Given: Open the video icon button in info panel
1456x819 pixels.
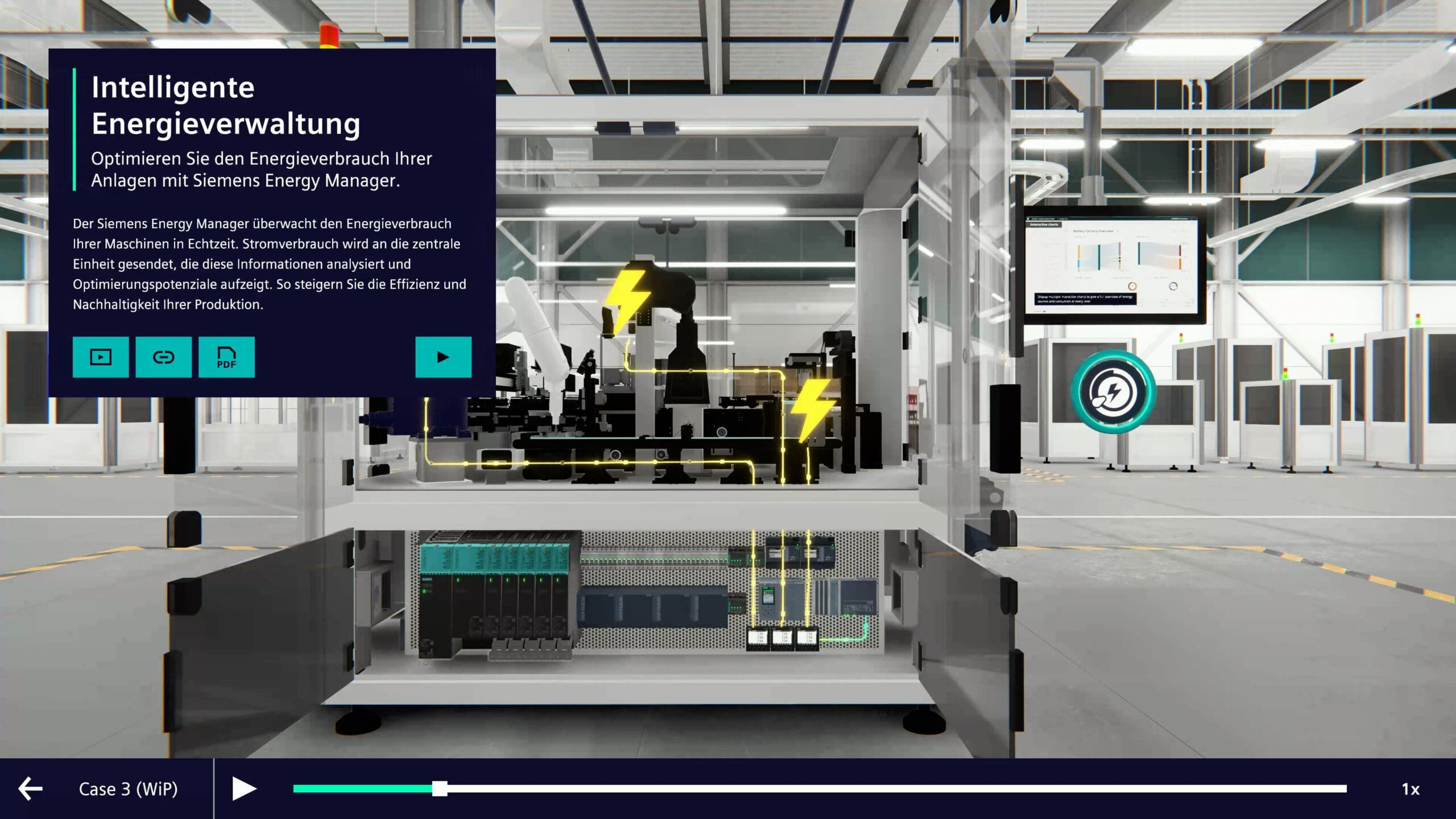Looking at the screenshot, I should [x=101, y=357].
